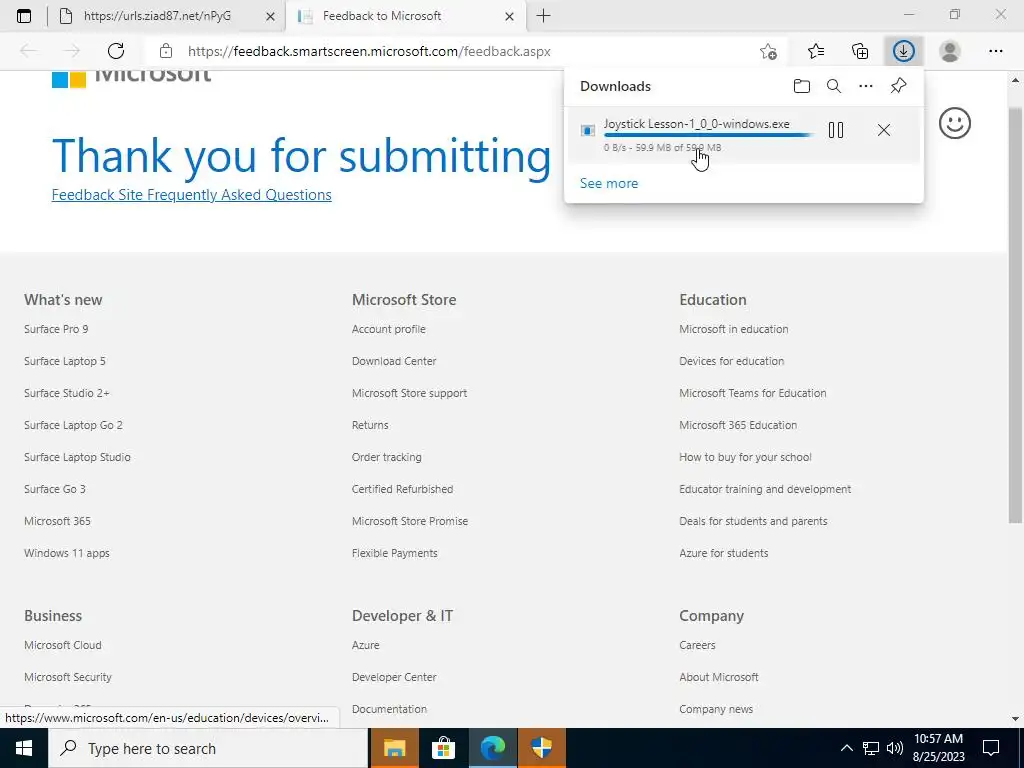Pin the Downloads panel
Image resolution: width=1024 pixels, height=768 pixels.
[x=898, y=86]
